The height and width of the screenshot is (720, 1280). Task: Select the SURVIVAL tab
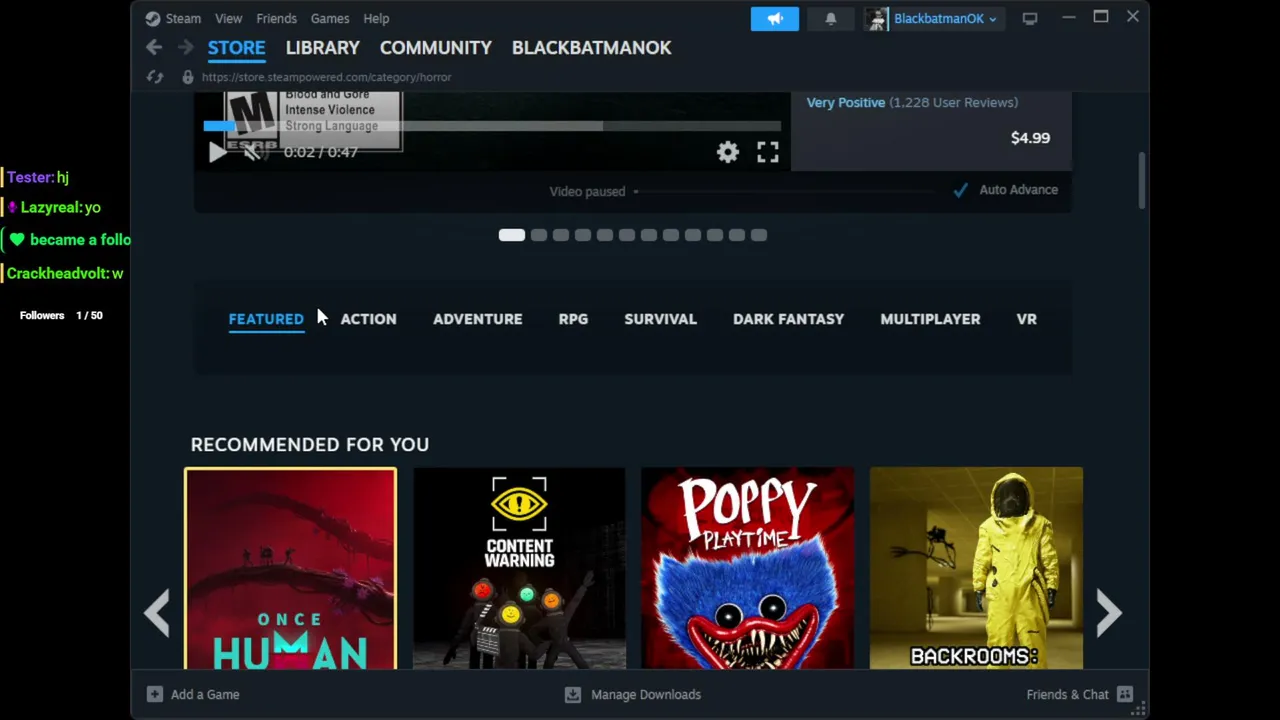[x=660, y=319]
